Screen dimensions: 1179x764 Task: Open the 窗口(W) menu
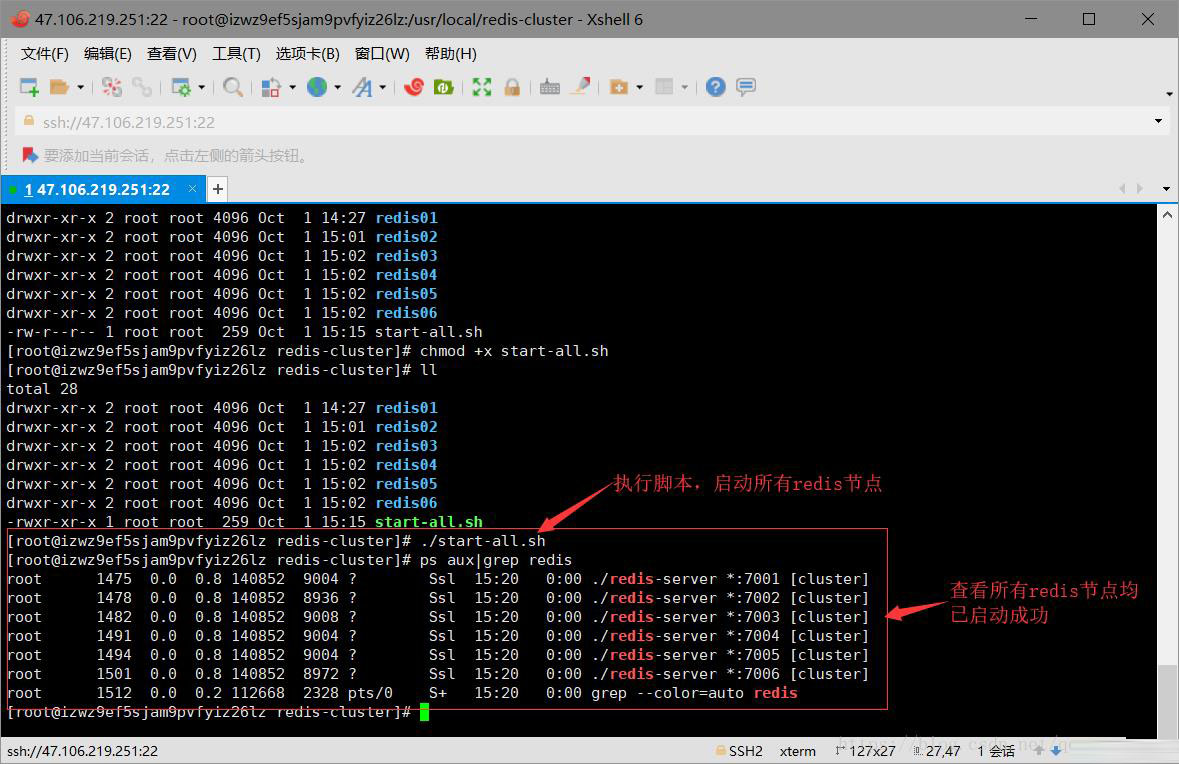pos(382,53)
